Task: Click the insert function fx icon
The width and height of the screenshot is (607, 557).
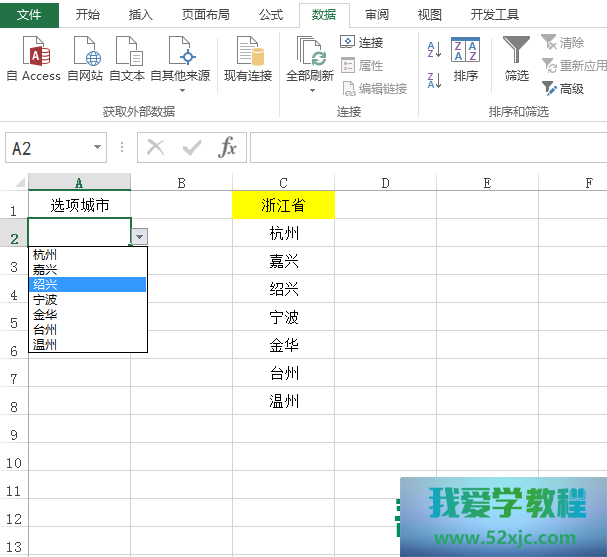Action: click(x=228, y=148)
